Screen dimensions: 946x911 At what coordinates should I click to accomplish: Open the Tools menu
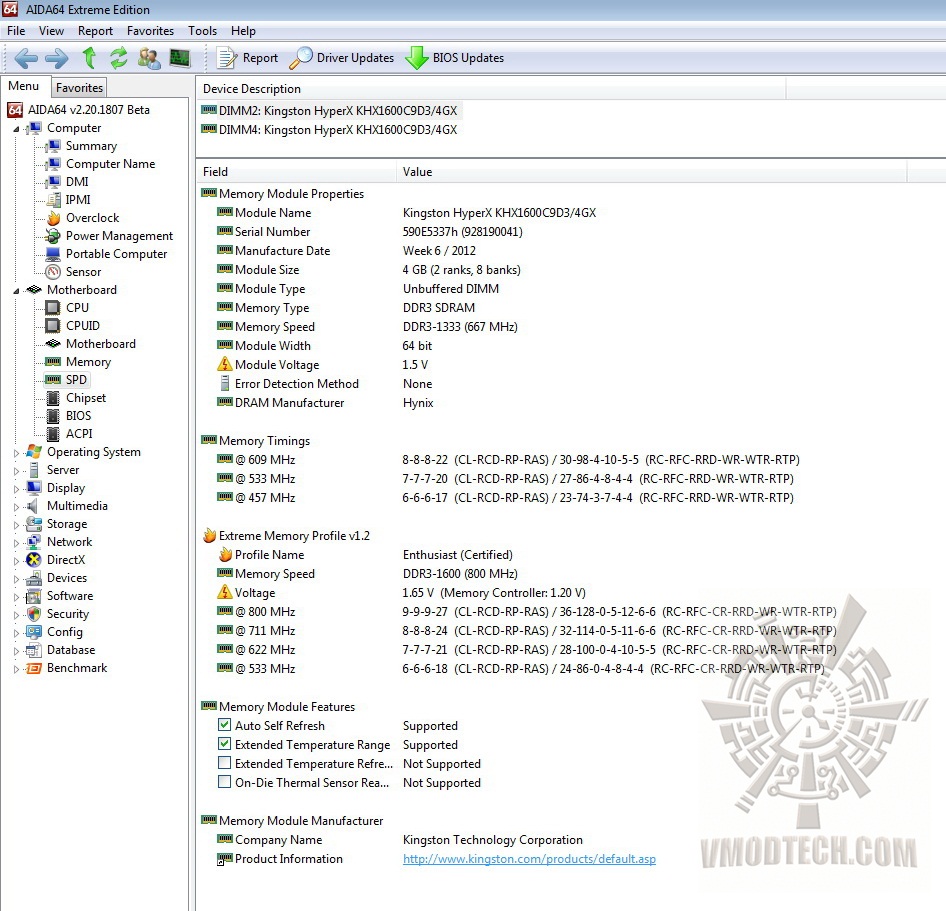pos(202,31)
